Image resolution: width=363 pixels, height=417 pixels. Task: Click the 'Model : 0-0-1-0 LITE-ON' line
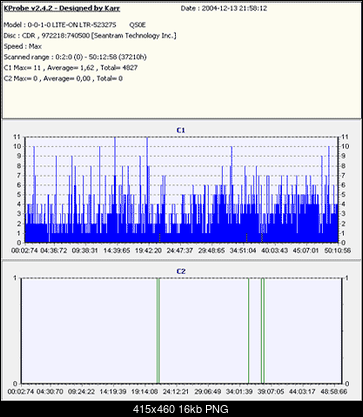point(60,25)
